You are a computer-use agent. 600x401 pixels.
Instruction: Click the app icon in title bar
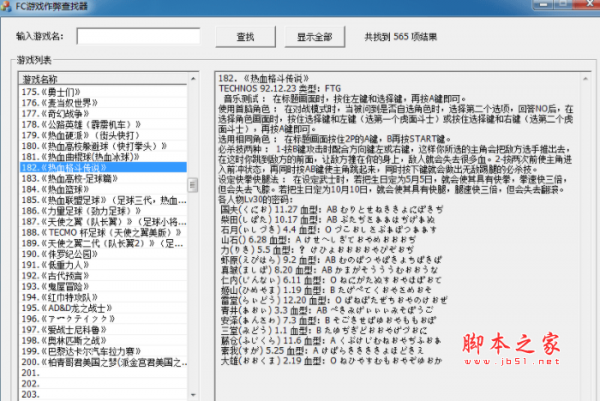[5, 6]
